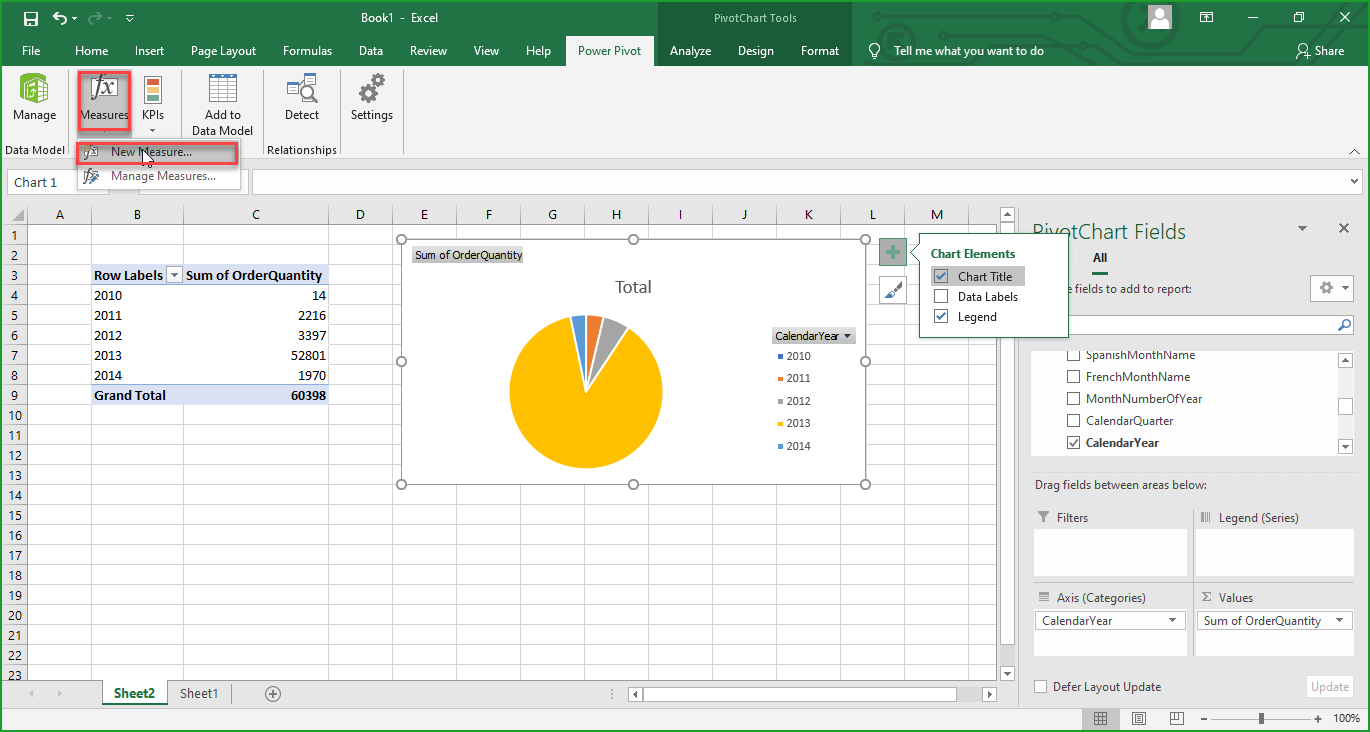Viewport: 1370px width, 732px height.
Task: Click the zoom slider handle
Action: [1262, 718]
